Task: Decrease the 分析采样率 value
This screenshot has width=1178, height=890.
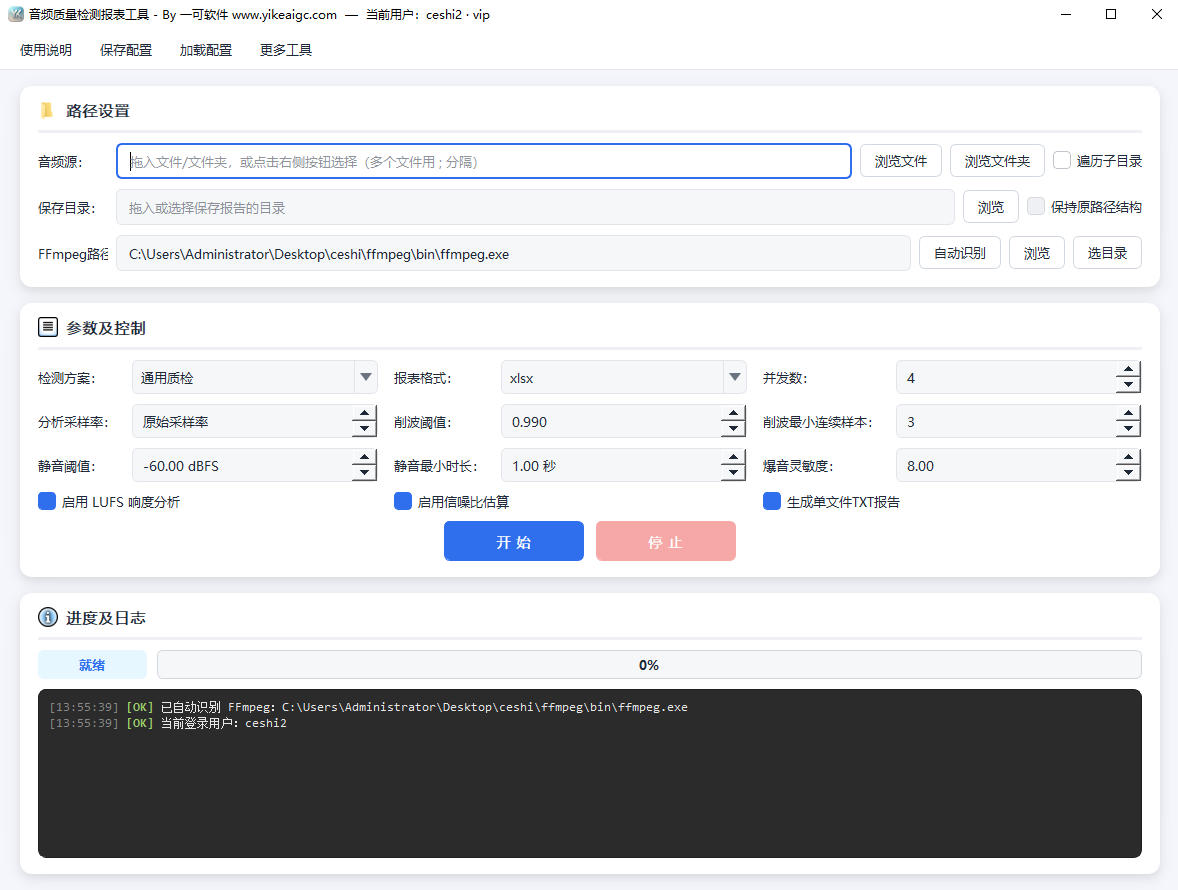Action: click(x=364, y=429)
